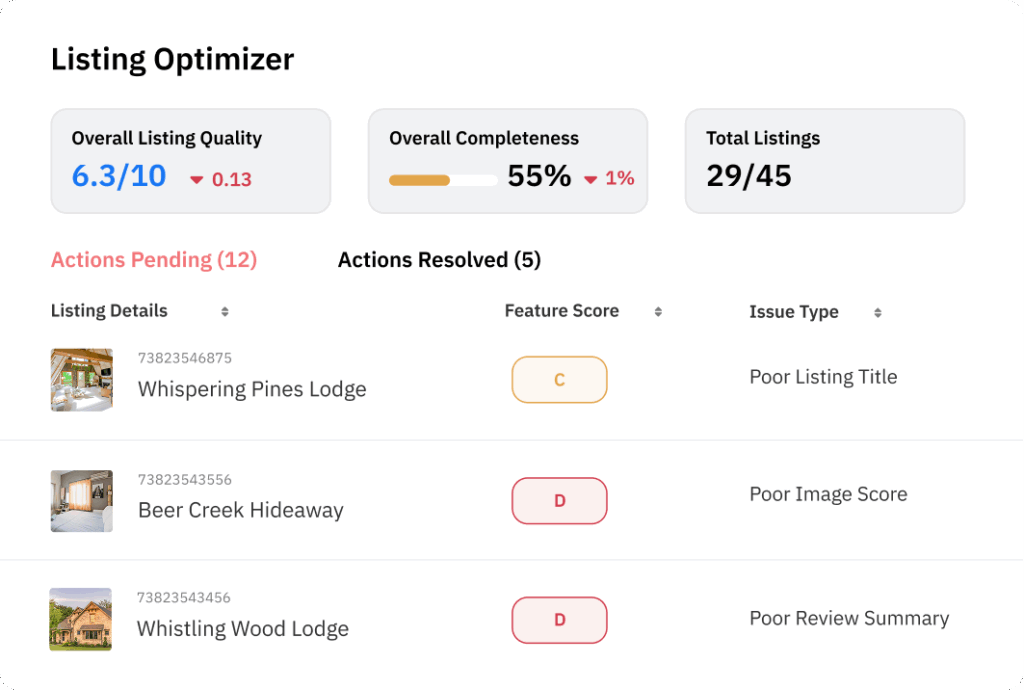Switch to the Actions Resolved tab
The image size is (1024, 690).
pos(439,259)
